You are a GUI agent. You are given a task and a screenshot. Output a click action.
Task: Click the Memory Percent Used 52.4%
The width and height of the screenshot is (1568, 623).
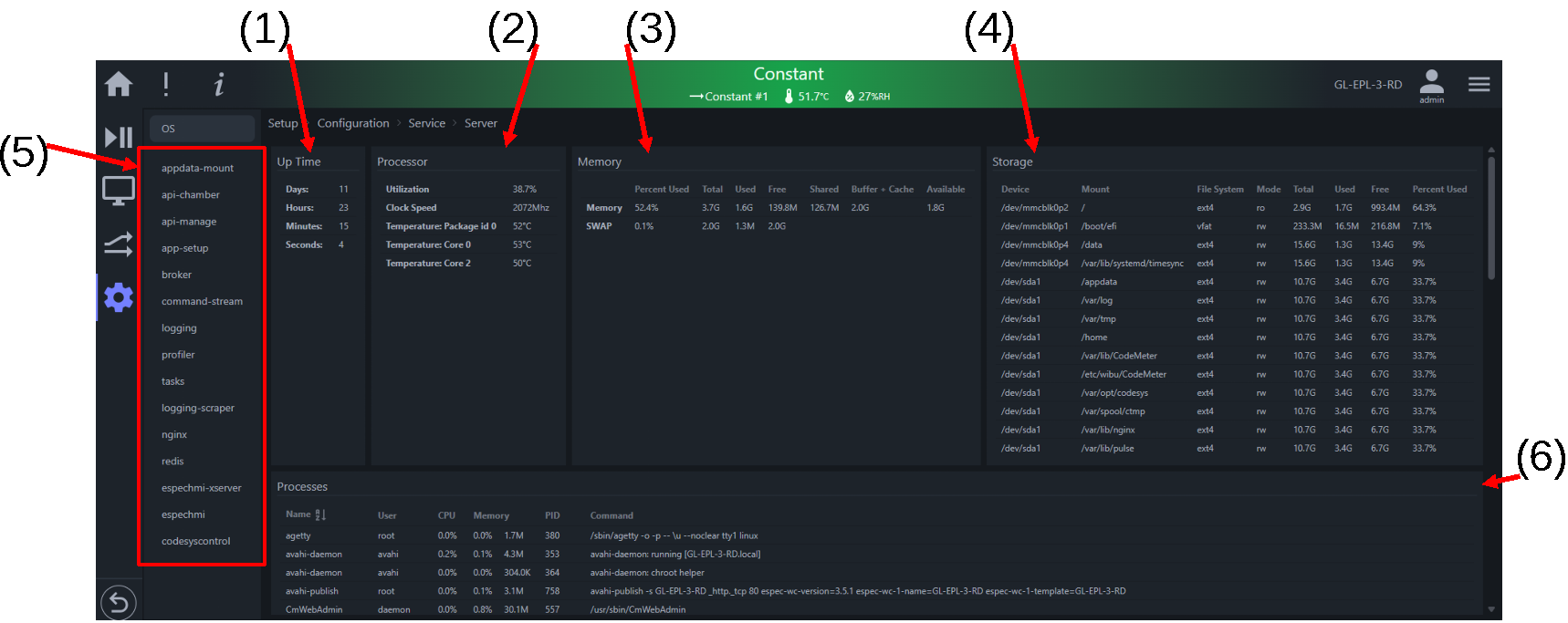point(646,207)
